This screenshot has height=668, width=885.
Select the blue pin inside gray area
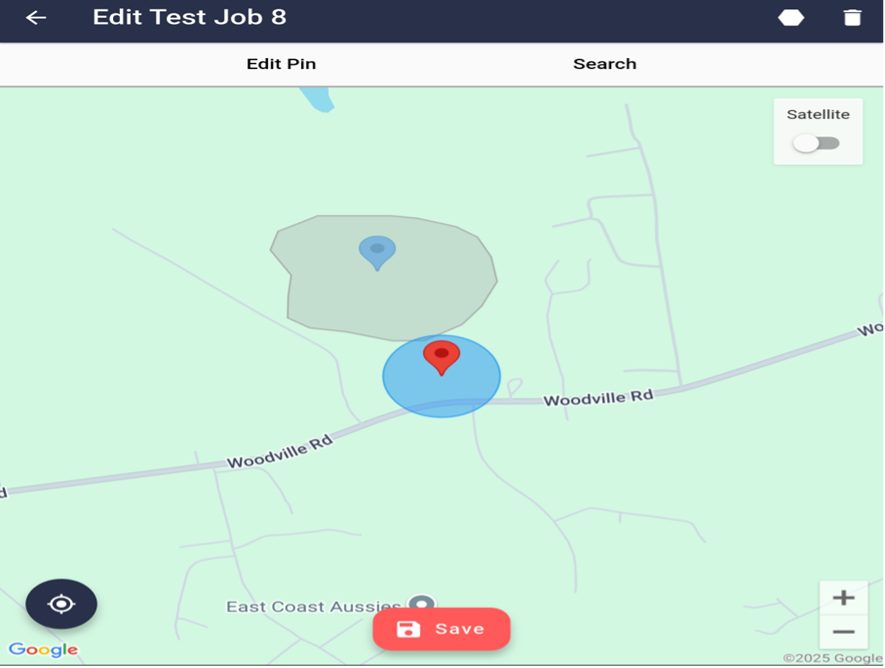point(377,251)
